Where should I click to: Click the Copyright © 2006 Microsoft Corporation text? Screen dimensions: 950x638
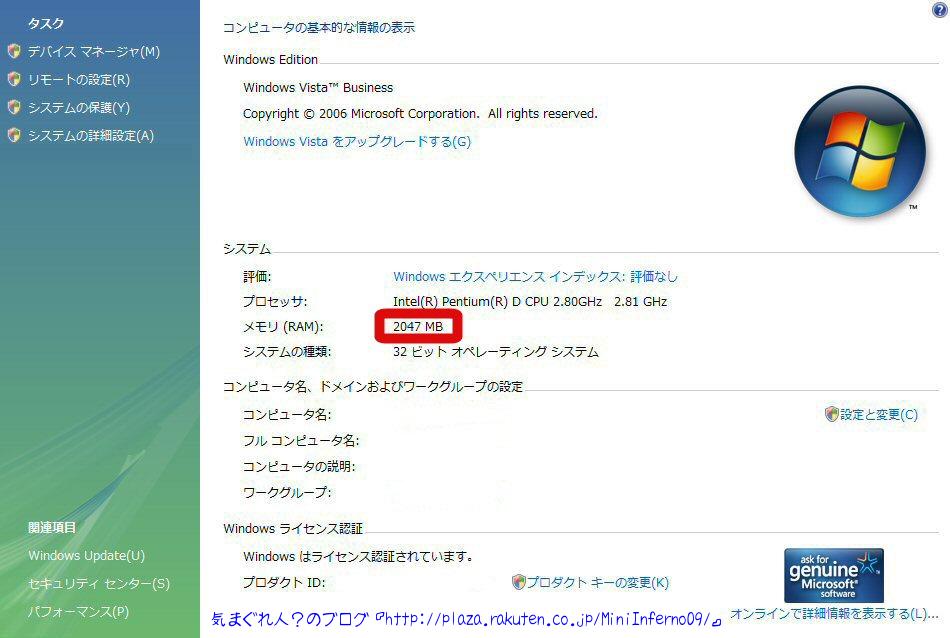(x=420, y=113)
